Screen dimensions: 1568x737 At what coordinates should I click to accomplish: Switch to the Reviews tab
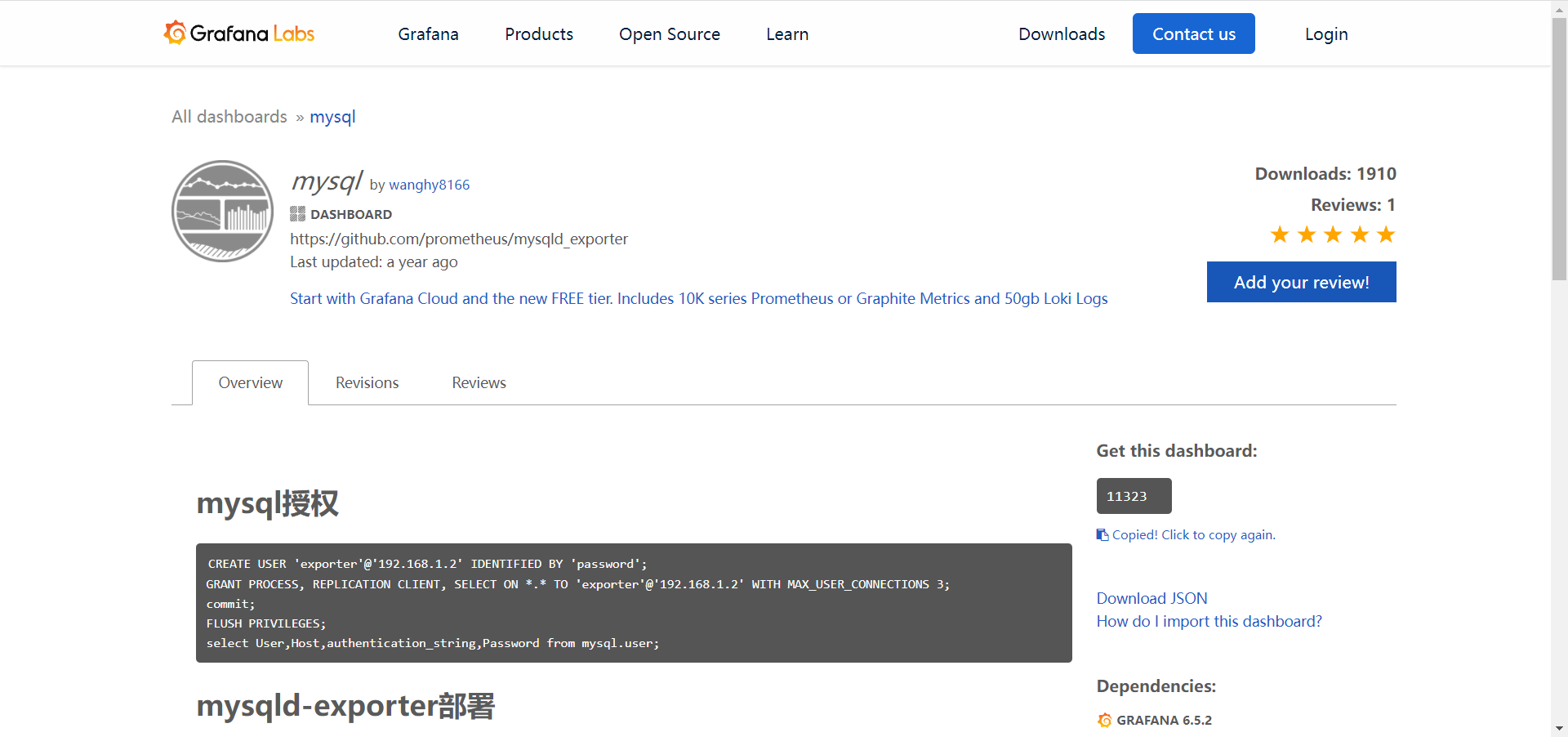pos(479,382)
